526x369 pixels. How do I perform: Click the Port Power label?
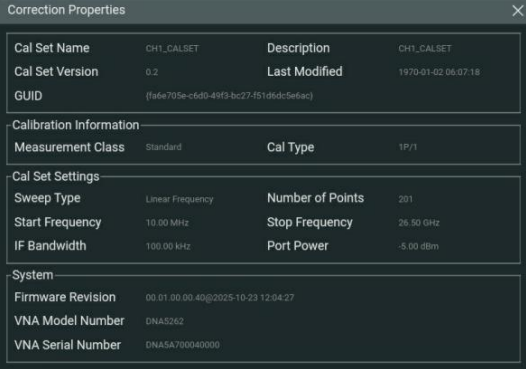click(x=298, y=246)
